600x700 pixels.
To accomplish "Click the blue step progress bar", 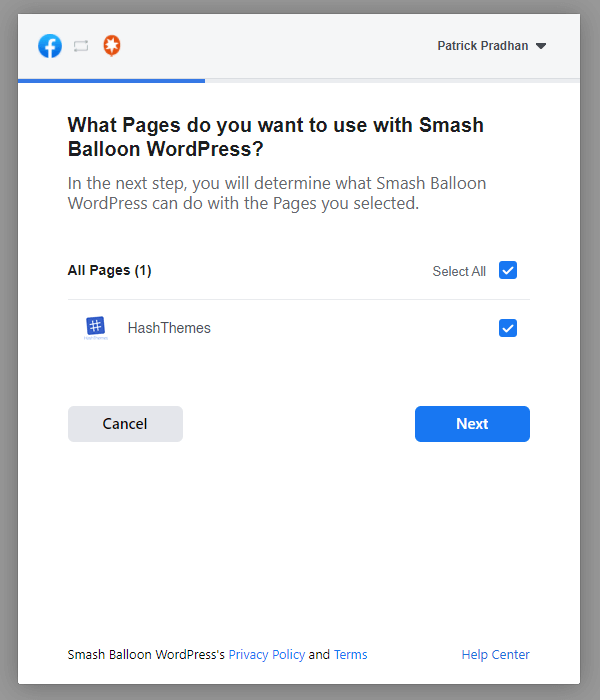I will (x=112, y=81).
